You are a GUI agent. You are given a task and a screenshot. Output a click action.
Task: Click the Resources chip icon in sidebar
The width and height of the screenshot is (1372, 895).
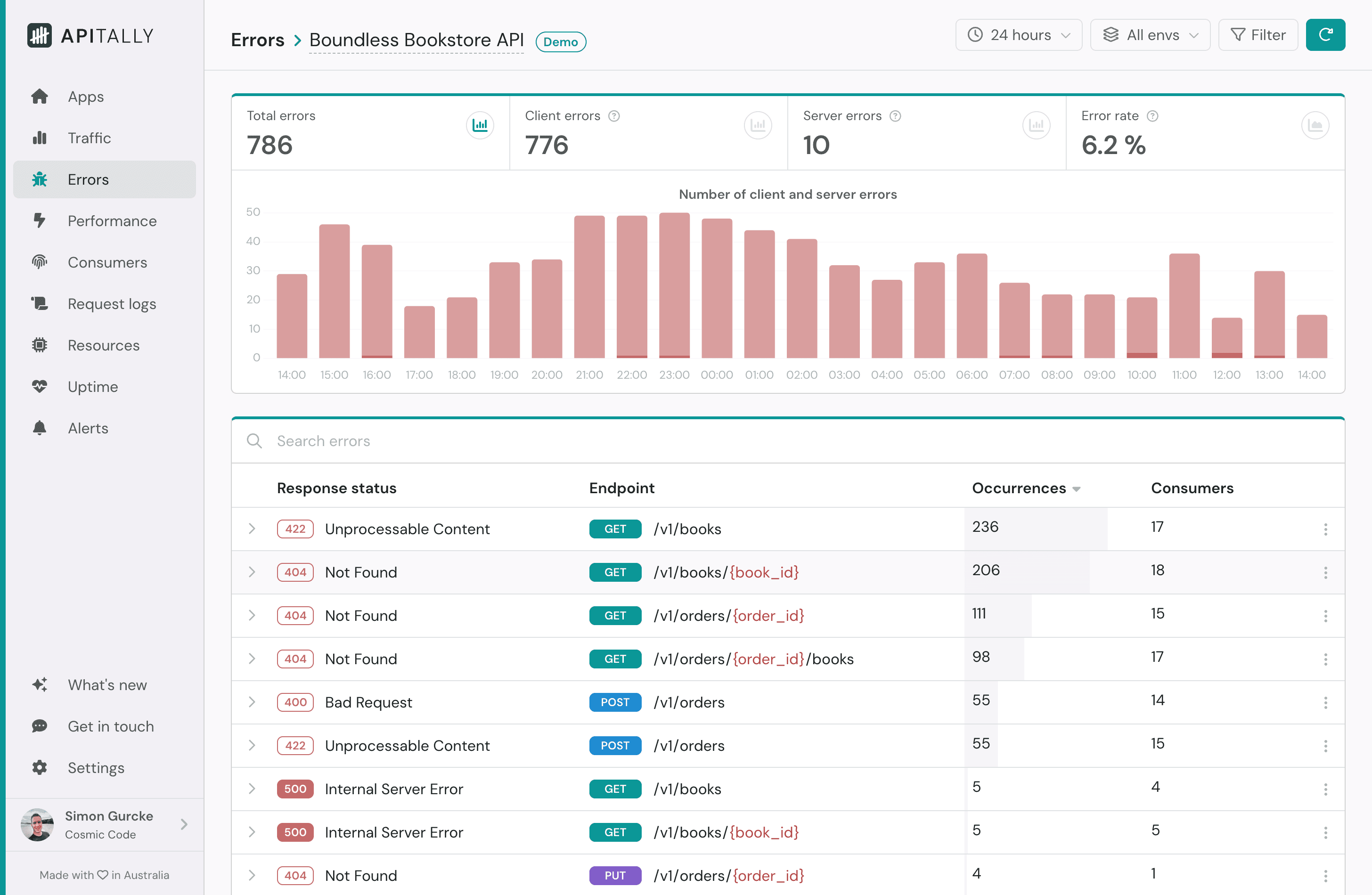click(x=40, y=345)
